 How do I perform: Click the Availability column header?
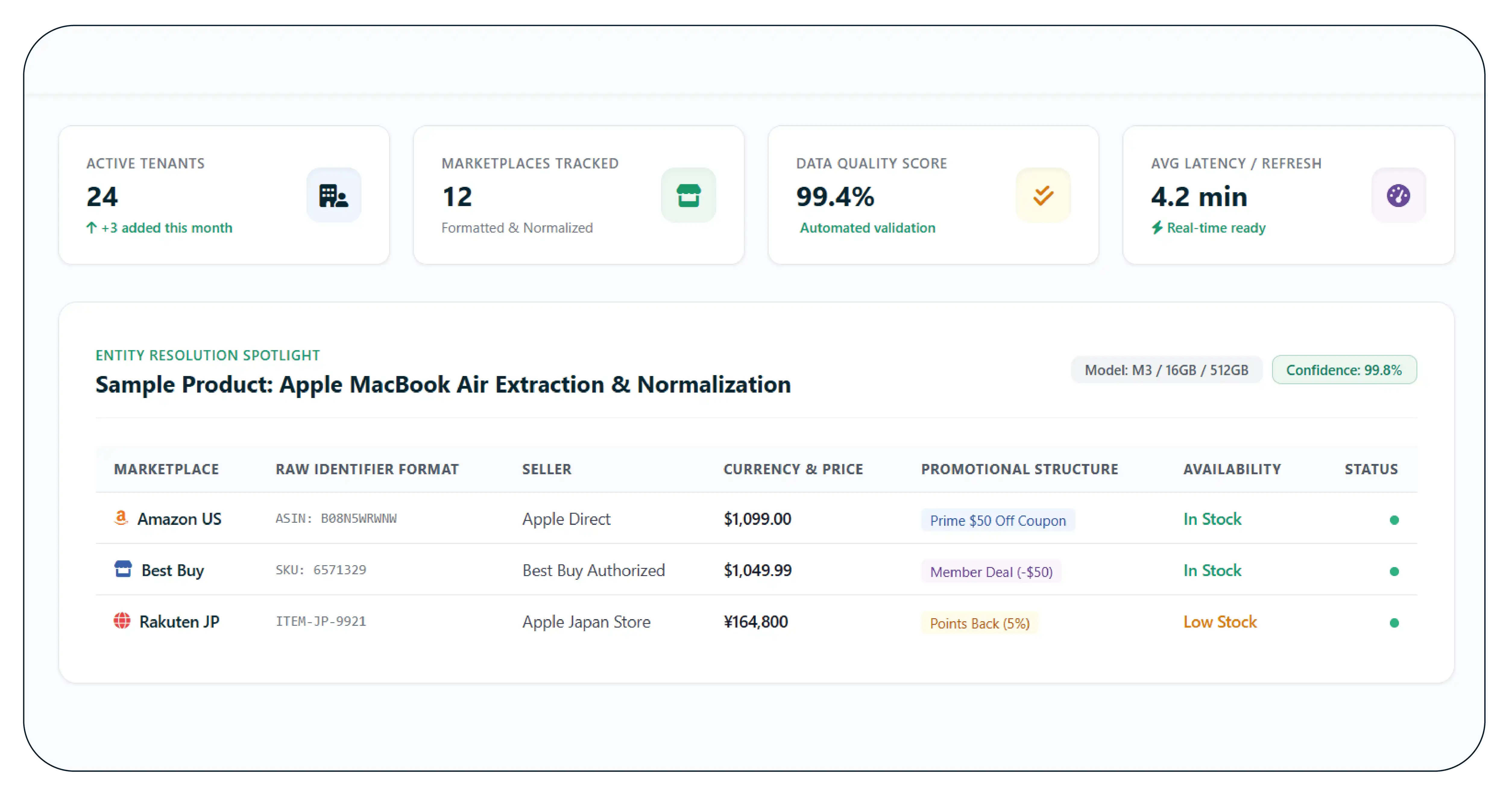click(x=1232, y=469)
